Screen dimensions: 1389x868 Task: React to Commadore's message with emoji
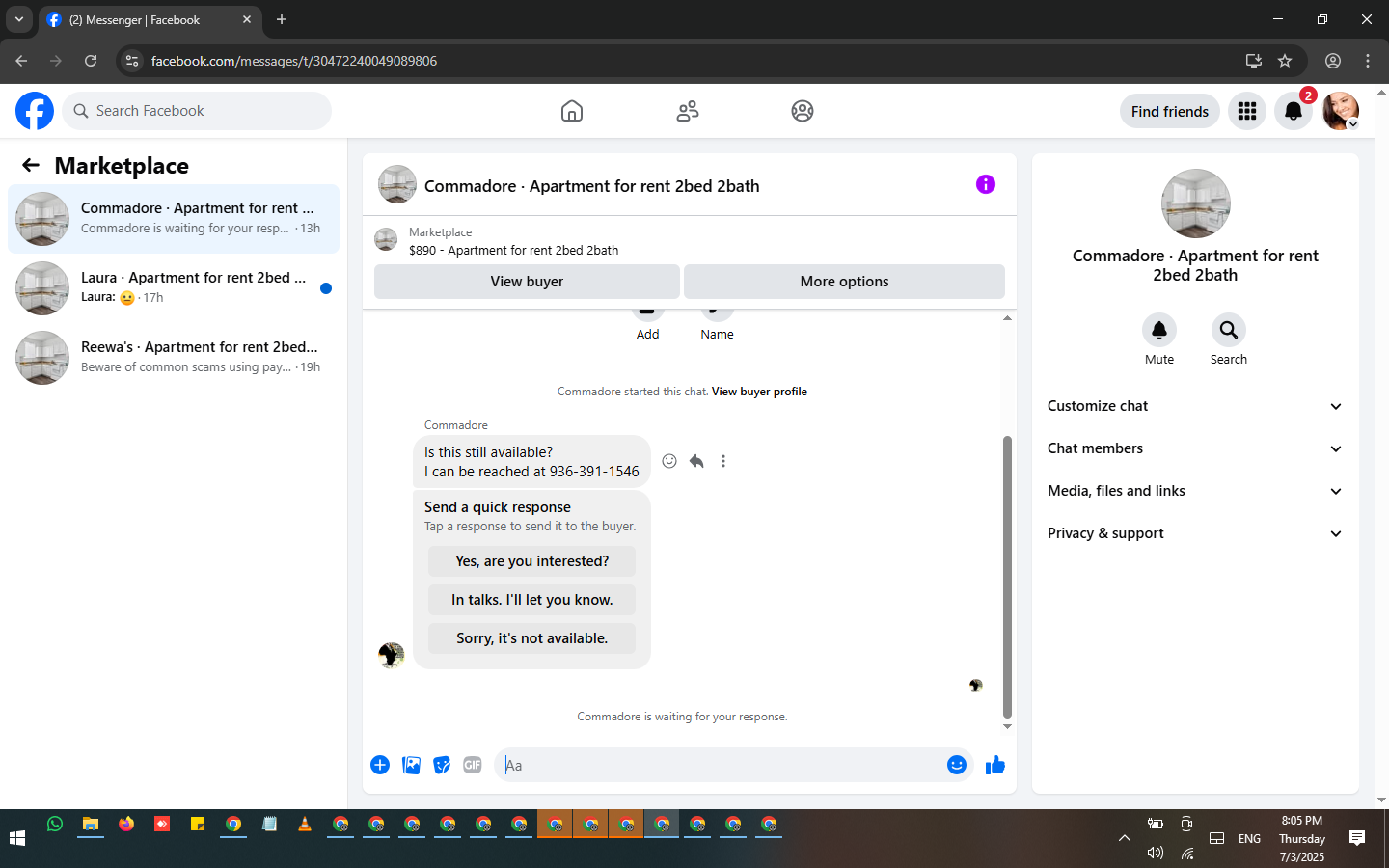[x=669, y=461]
